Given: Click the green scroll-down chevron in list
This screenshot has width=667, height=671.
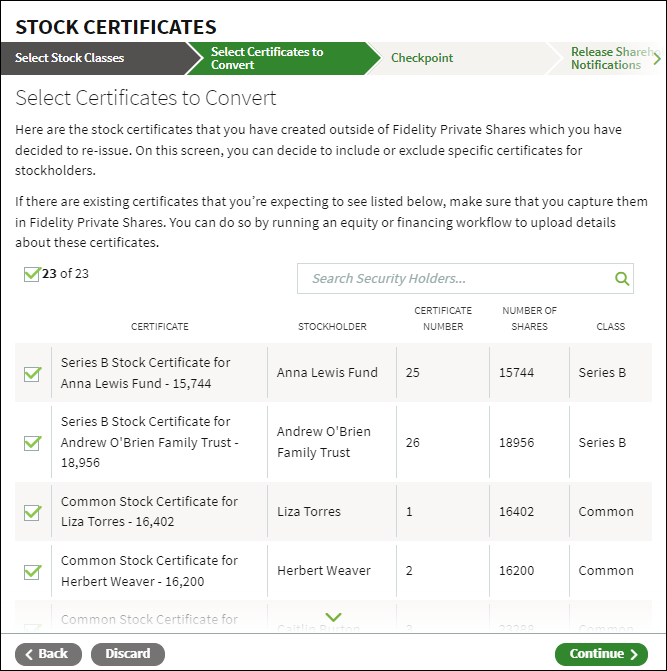Looking at the screenshot, I should click(x=333, y=617).
